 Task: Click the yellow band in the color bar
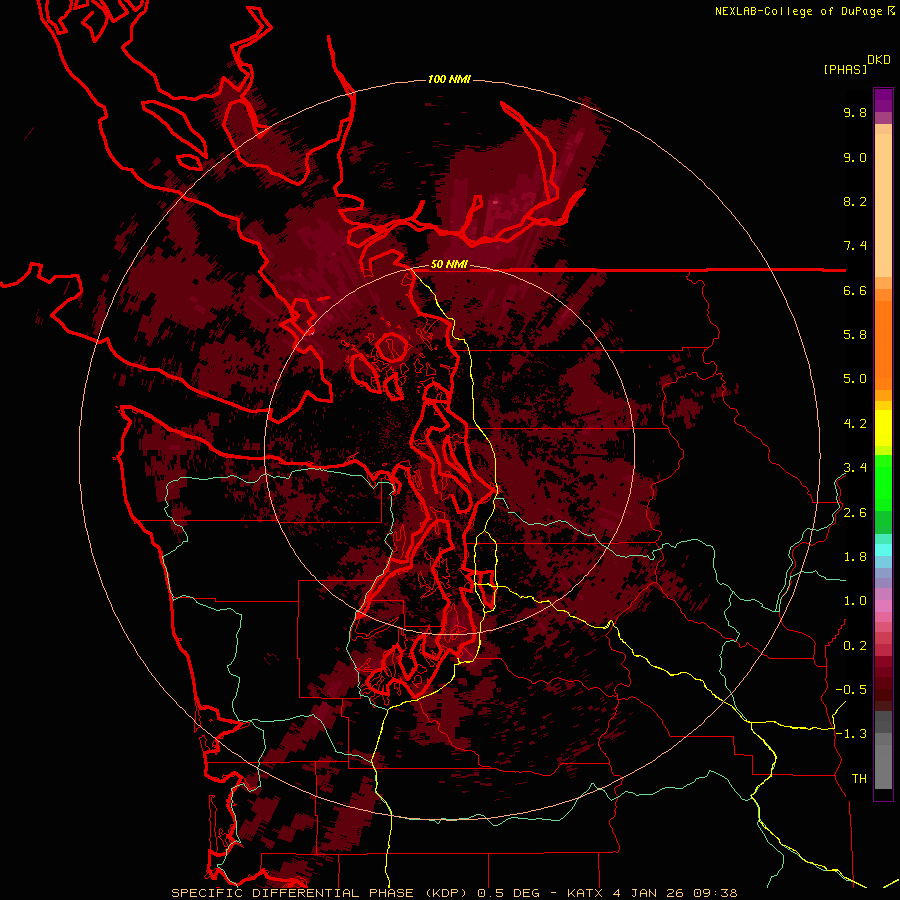click(883, 428)
